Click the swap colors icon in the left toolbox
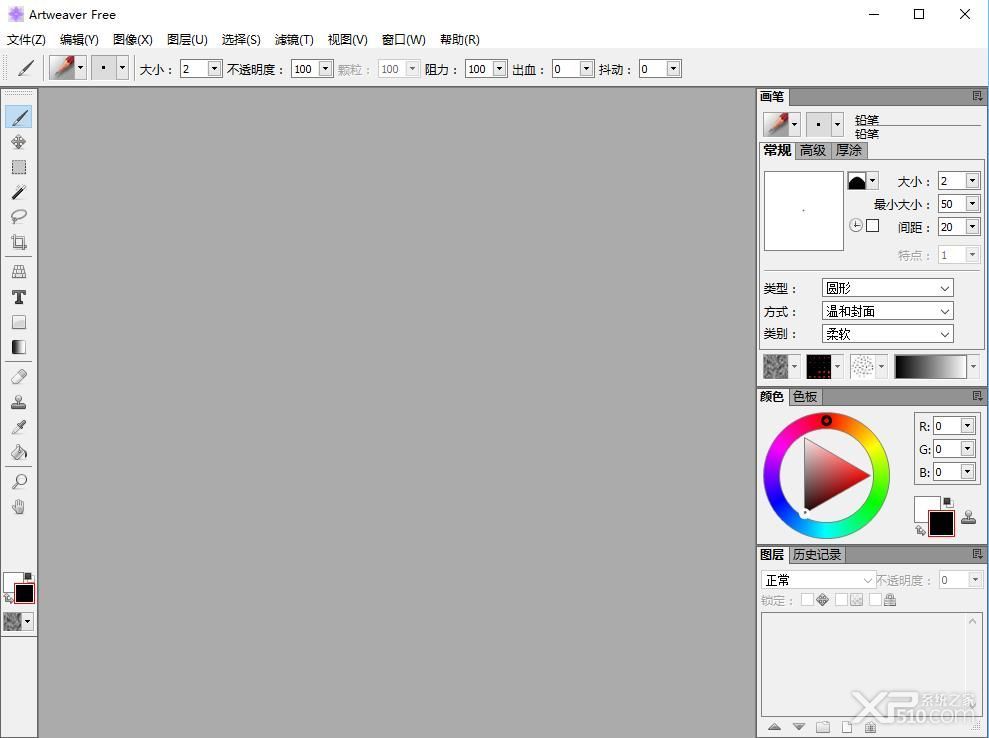The image size is (989, 738). click(8, 597)
